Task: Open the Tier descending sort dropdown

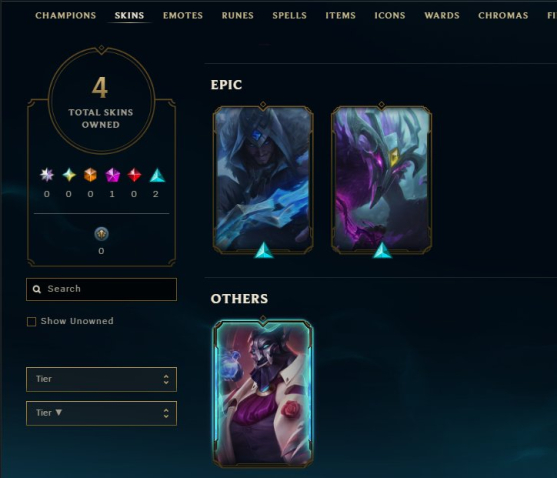Action: coord(101,413)
